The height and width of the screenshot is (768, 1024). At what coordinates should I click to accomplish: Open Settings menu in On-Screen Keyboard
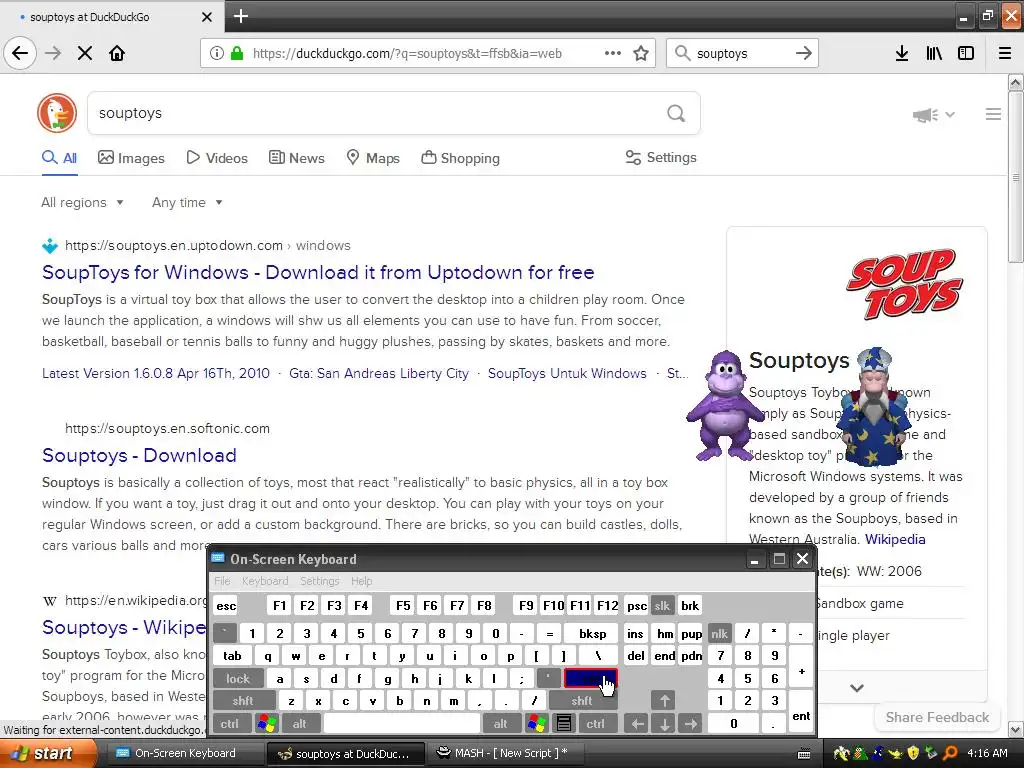[319, 581]
